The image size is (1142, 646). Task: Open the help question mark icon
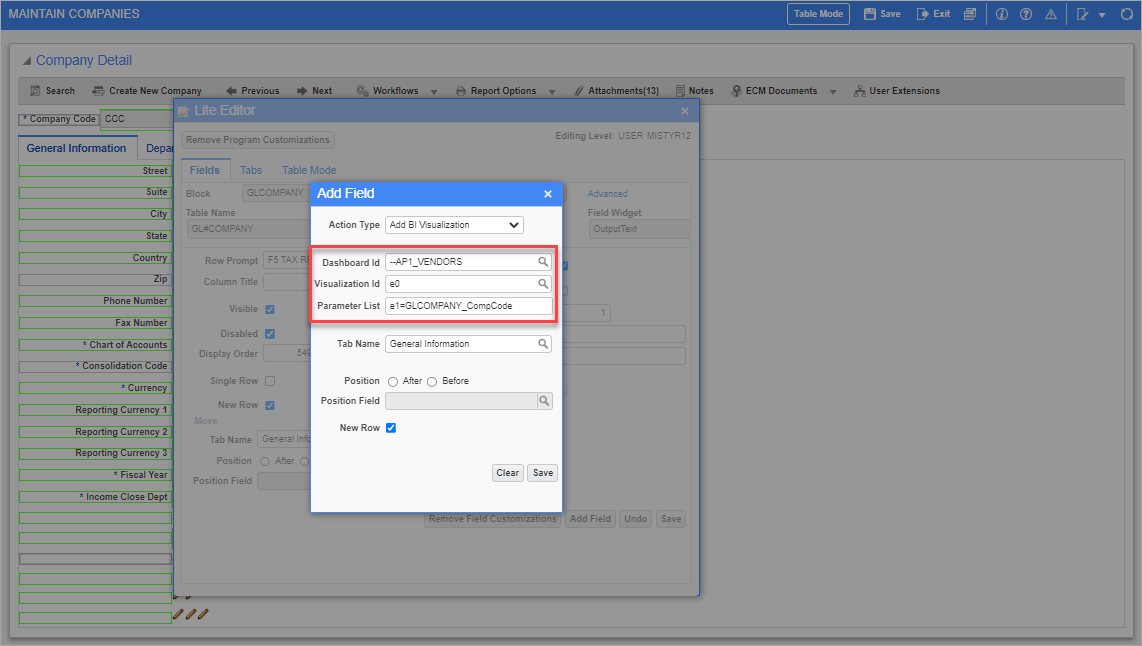coord(1026,14)
